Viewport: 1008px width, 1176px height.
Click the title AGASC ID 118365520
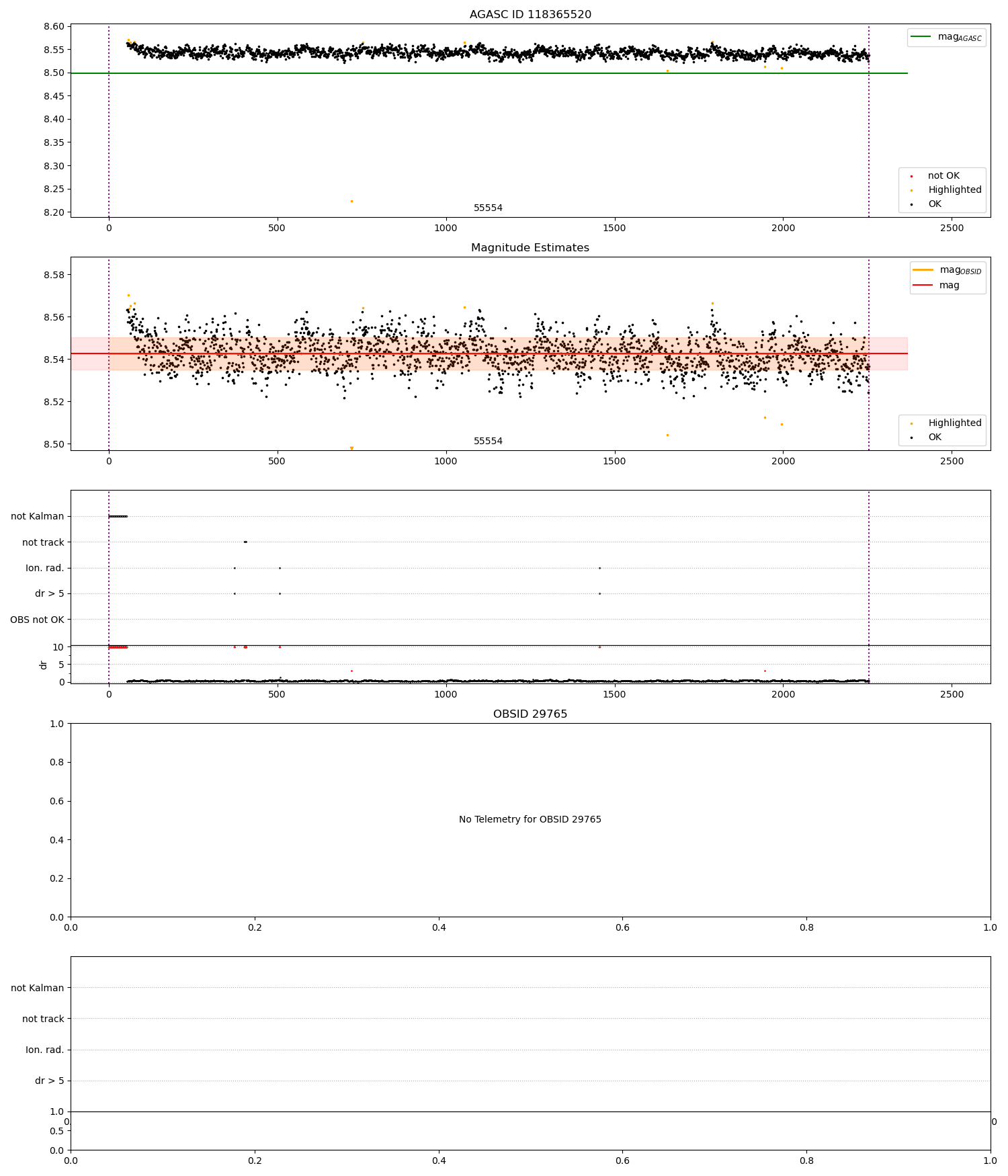530,15
